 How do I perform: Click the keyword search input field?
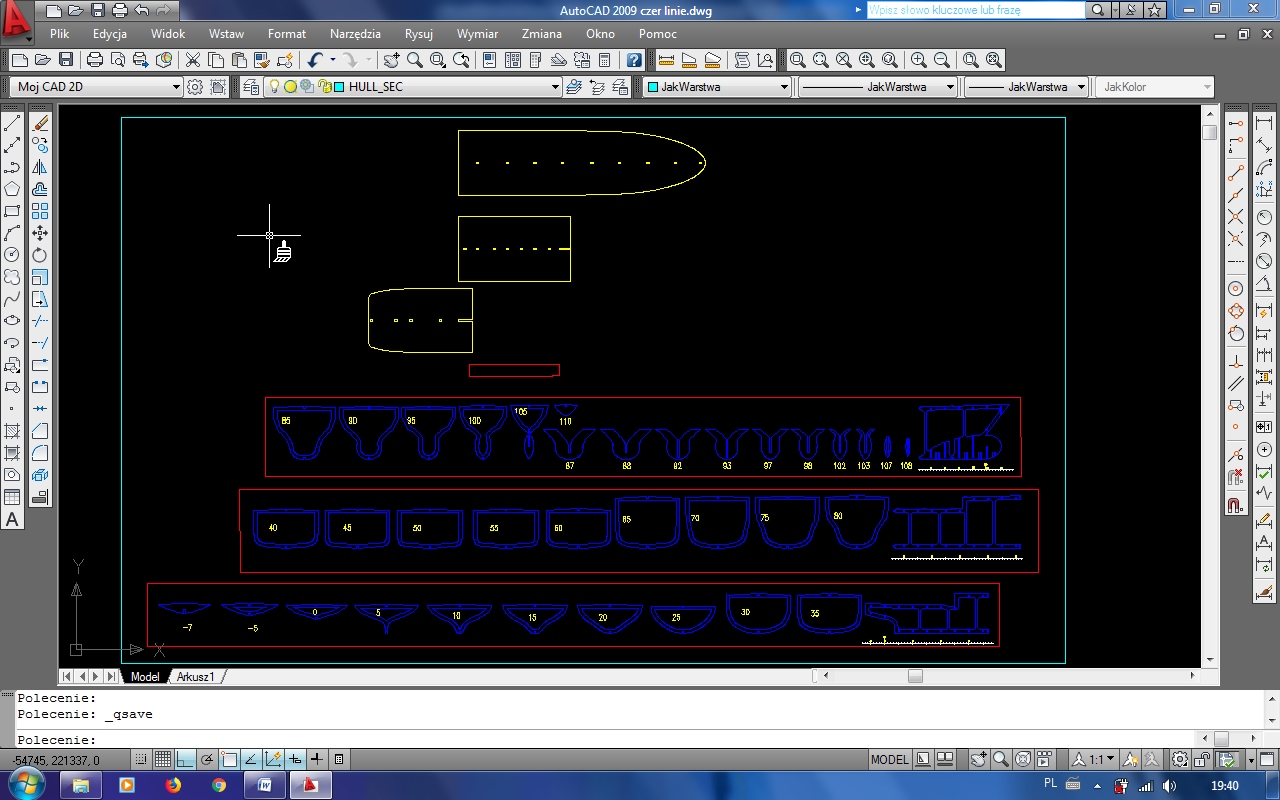pos(974,10)
